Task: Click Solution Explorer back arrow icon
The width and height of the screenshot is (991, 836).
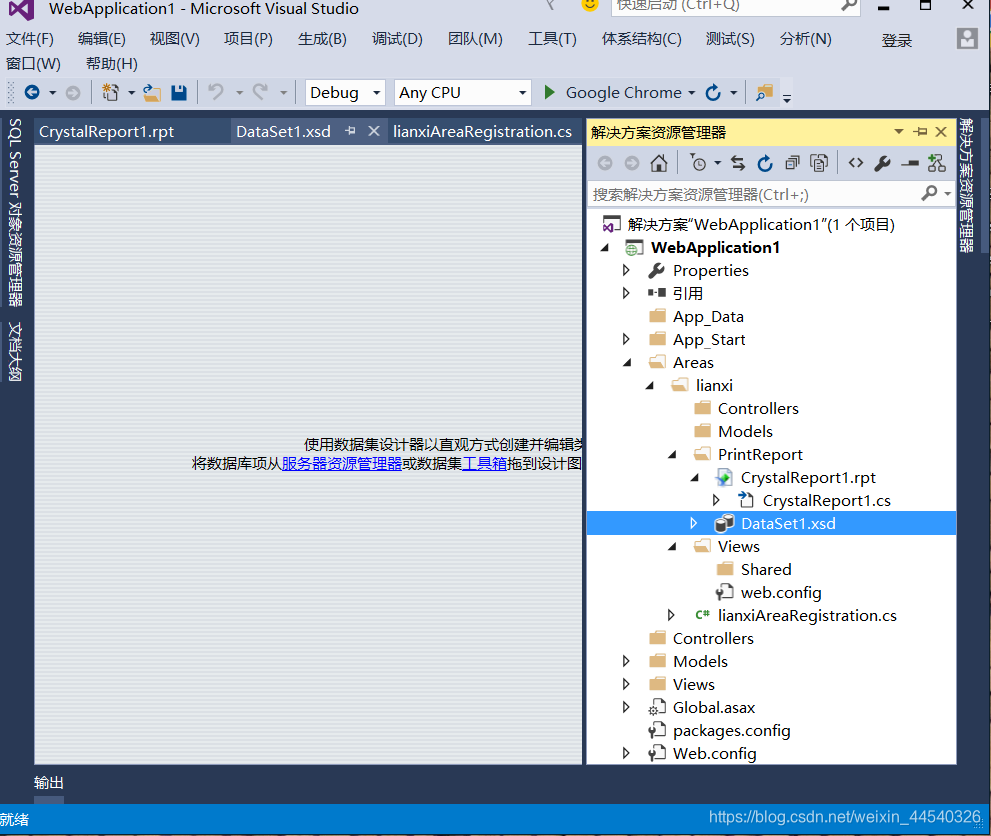Action: pos(605,164)
